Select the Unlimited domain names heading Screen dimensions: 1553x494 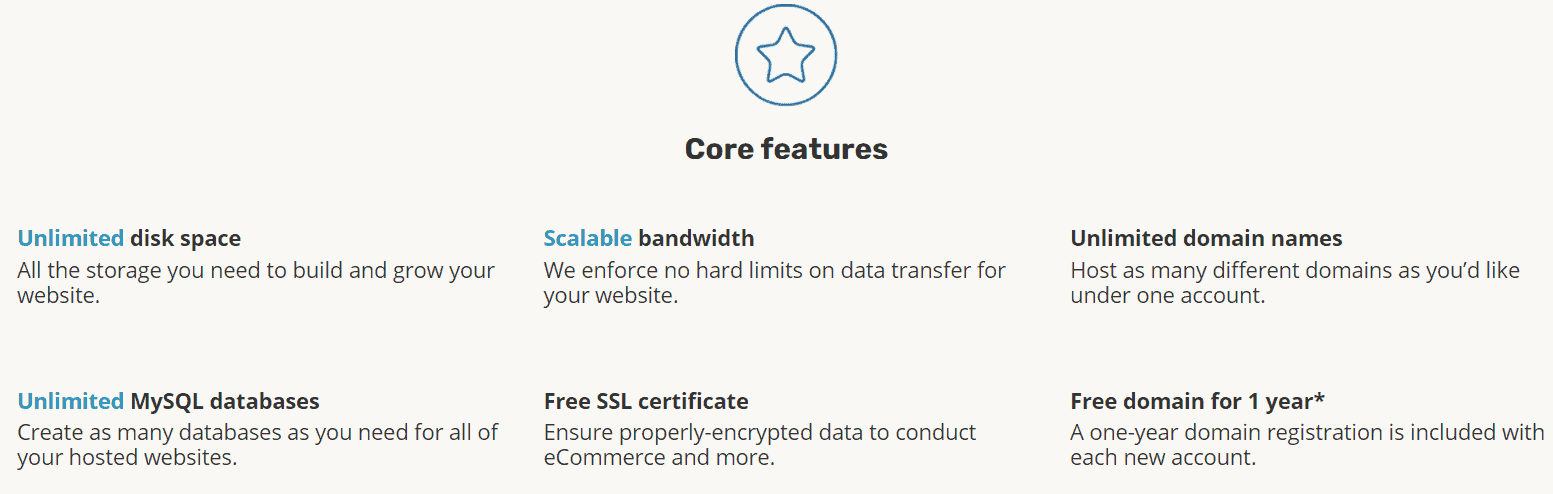(x=1206, y=238)
